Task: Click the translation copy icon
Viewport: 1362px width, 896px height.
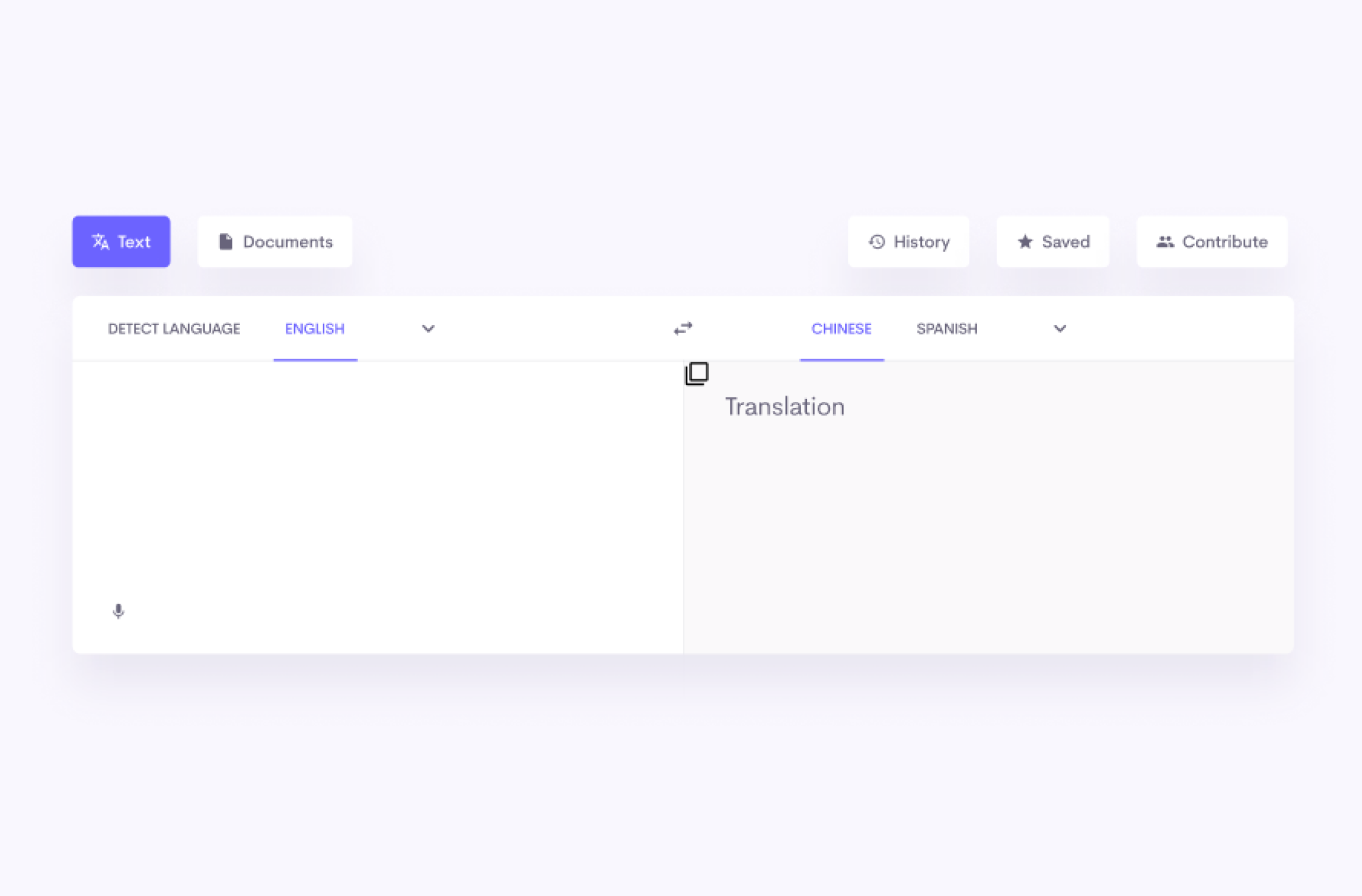Action: click(x=697, y=374)
